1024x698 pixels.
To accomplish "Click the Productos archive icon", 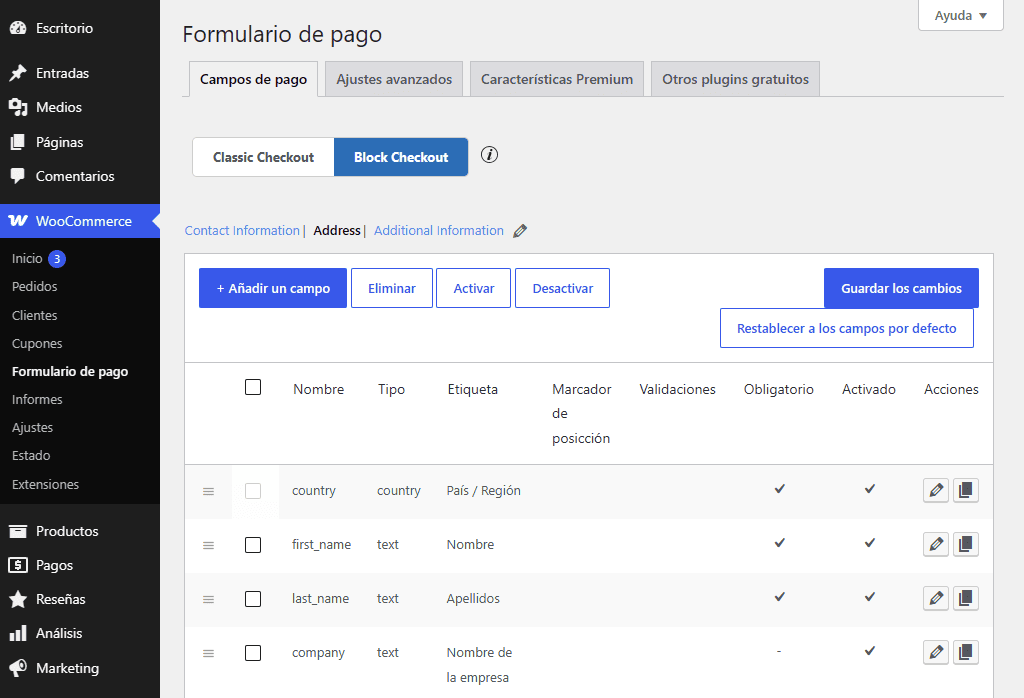I will click(18, 531).
